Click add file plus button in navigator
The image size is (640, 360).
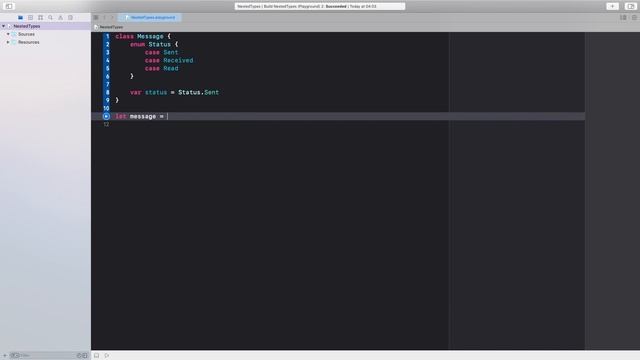[x=5, y=356]
